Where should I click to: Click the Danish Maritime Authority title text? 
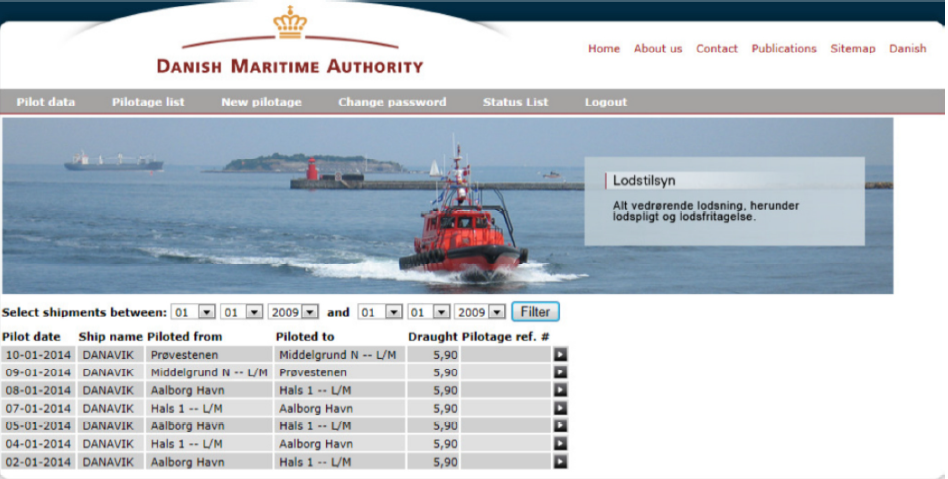[290, 67]
